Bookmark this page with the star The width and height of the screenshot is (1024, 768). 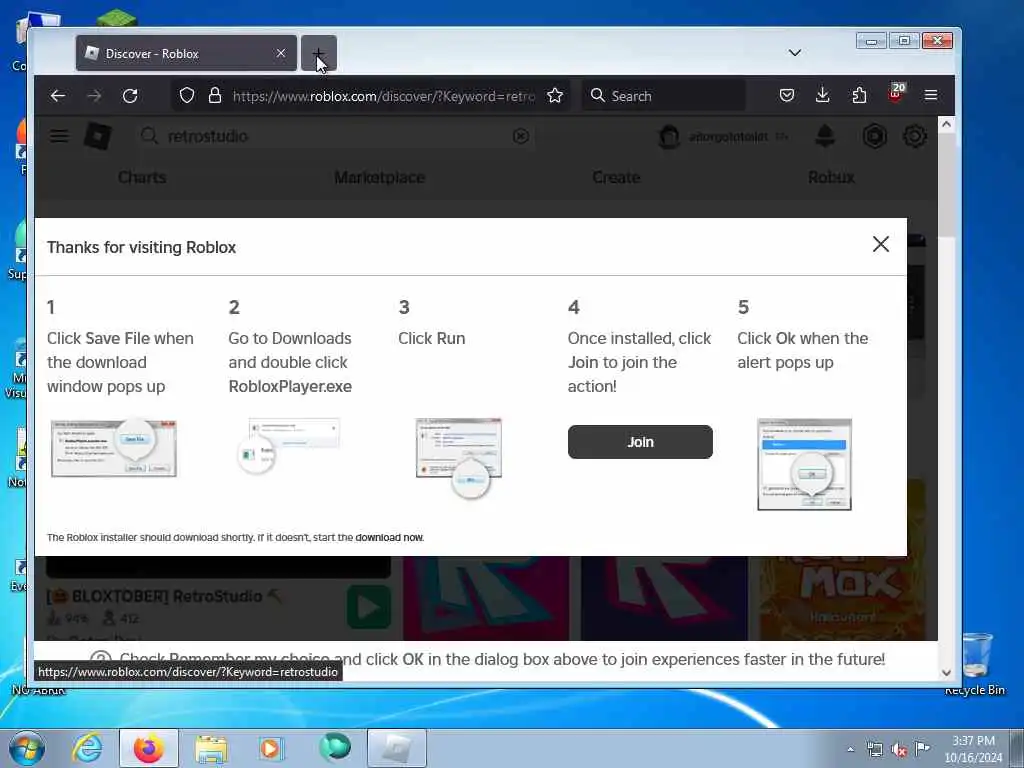555,96
